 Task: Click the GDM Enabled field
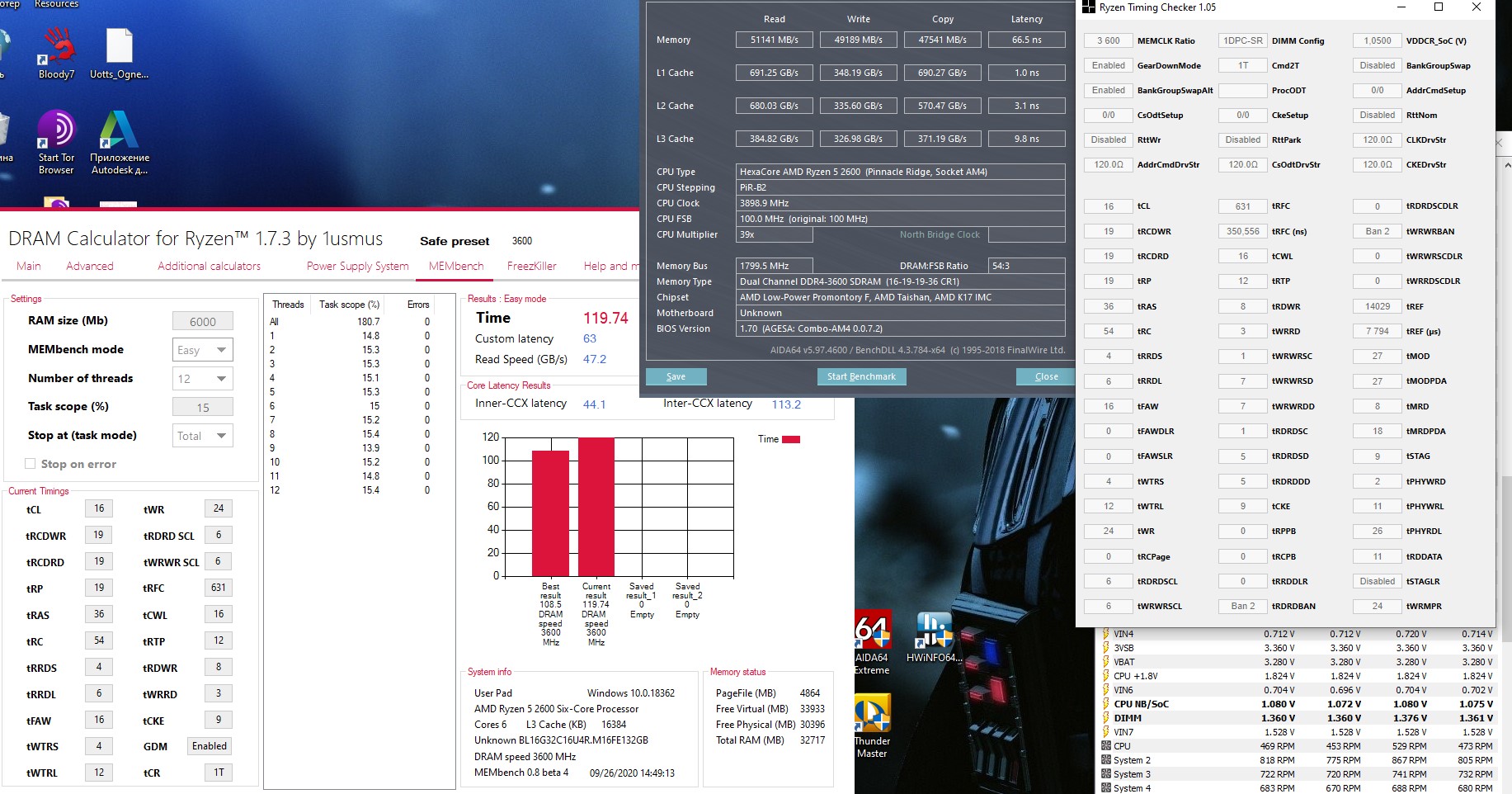[x=210, y=746]
